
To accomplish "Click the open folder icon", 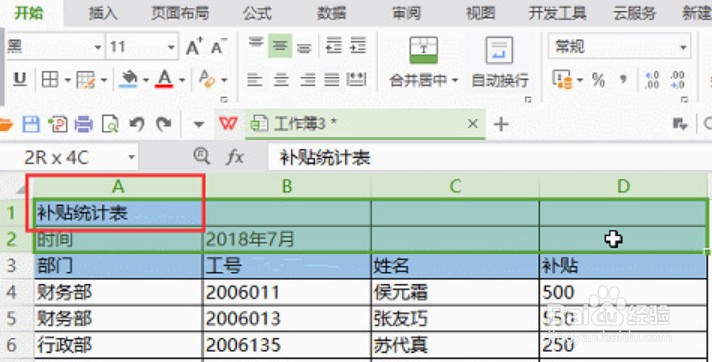I will [5, 124].
